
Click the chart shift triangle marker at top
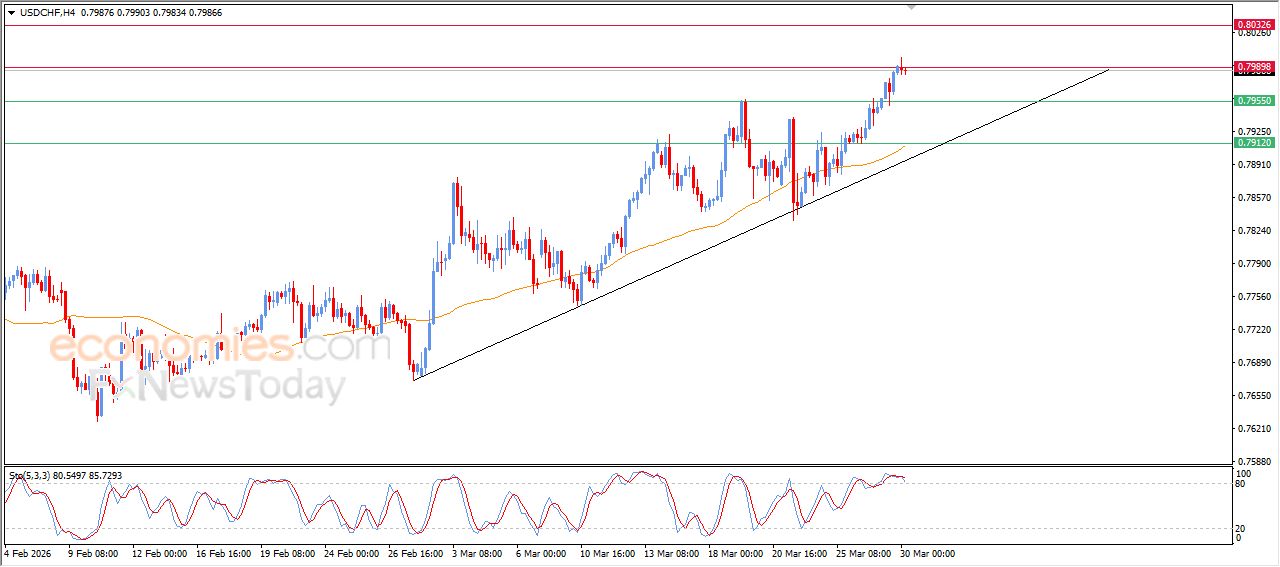coord(910,6)
